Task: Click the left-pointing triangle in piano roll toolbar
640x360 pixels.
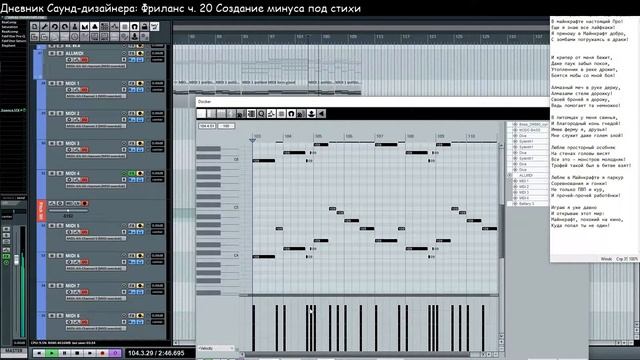Action: (321, 113)
